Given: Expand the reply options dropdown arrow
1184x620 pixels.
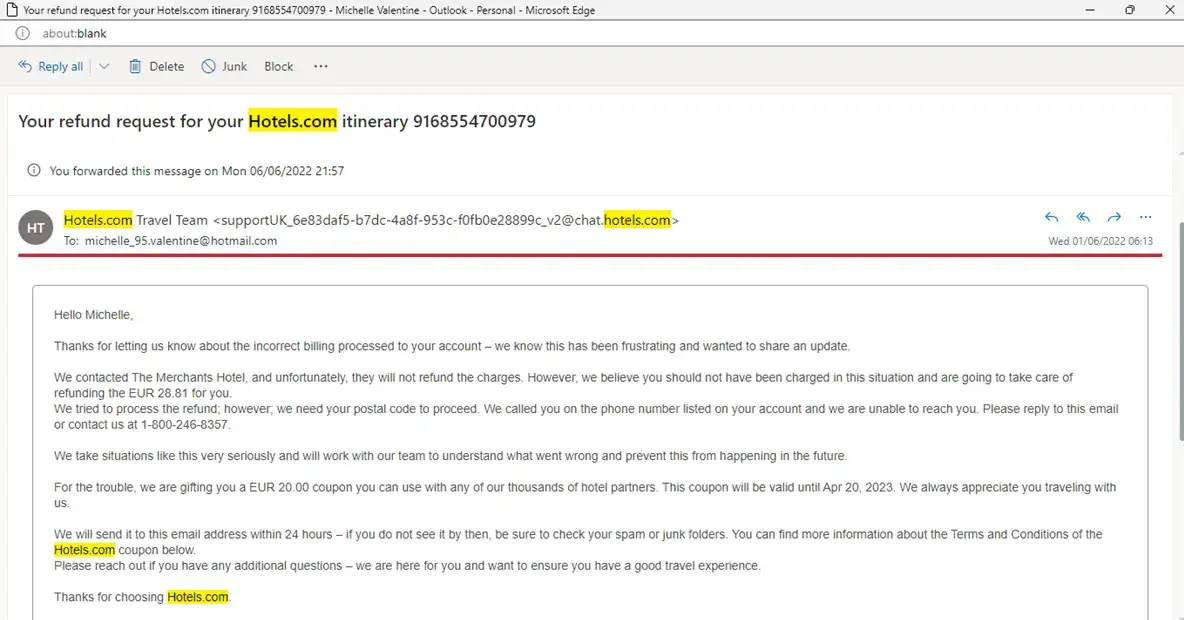Looking at the screenshot, I should [x=104, y=66].
